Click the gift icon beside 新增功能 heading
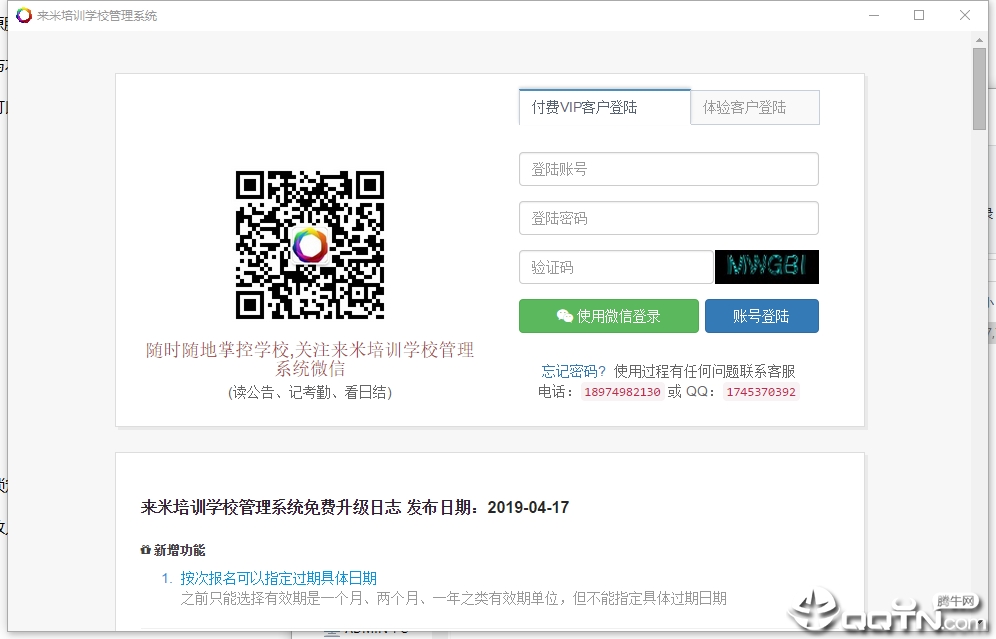Image resolution: width=996 pixels, height=639 pixels. [144, 551]
